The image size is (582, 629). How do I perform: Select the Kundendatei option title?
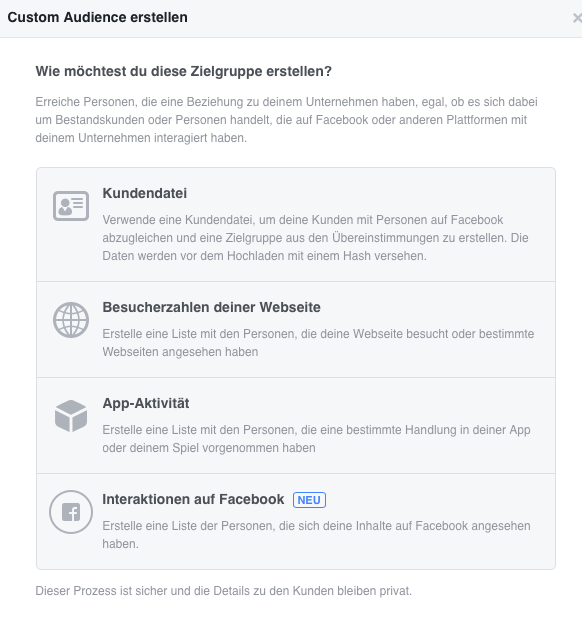tap(145, 193)
